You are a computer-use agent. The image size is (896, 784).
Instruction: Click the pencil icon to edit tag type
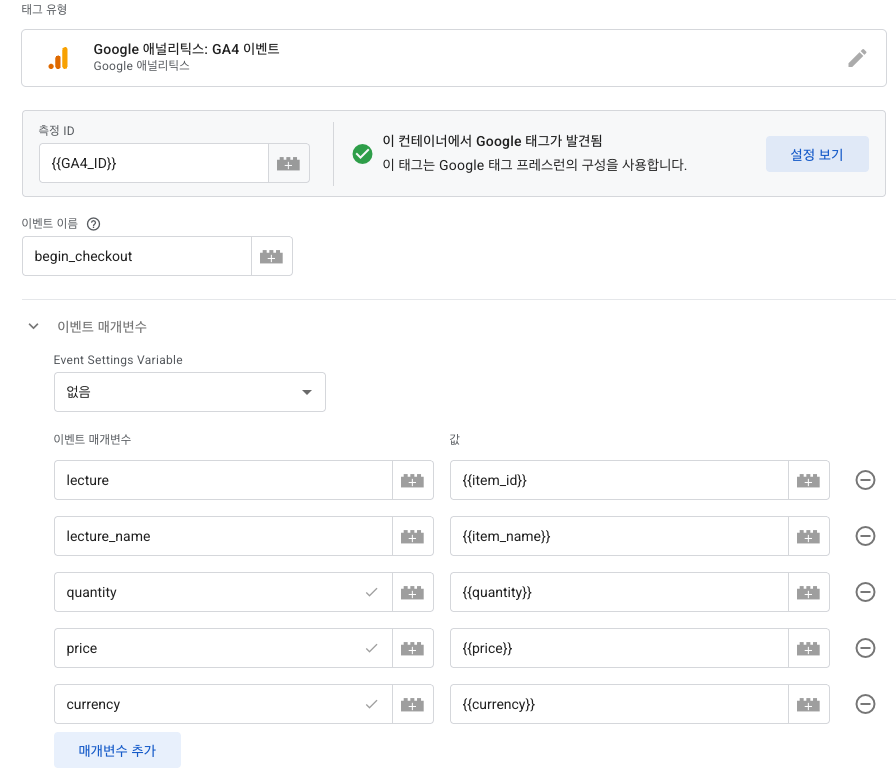[x=856, y=58]
